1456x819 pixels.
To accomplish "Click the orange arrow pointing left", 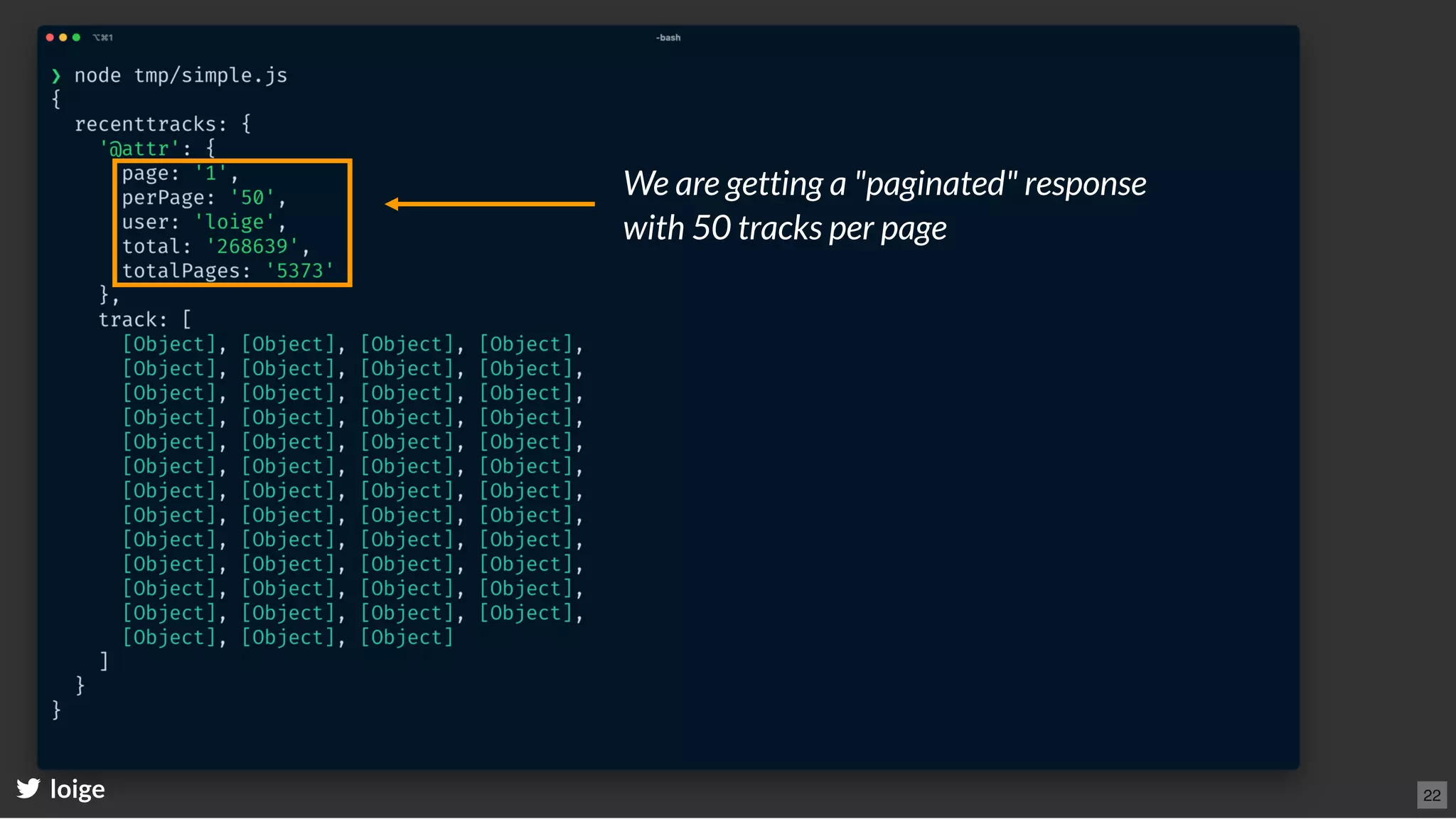I will [x=489, y=204].
